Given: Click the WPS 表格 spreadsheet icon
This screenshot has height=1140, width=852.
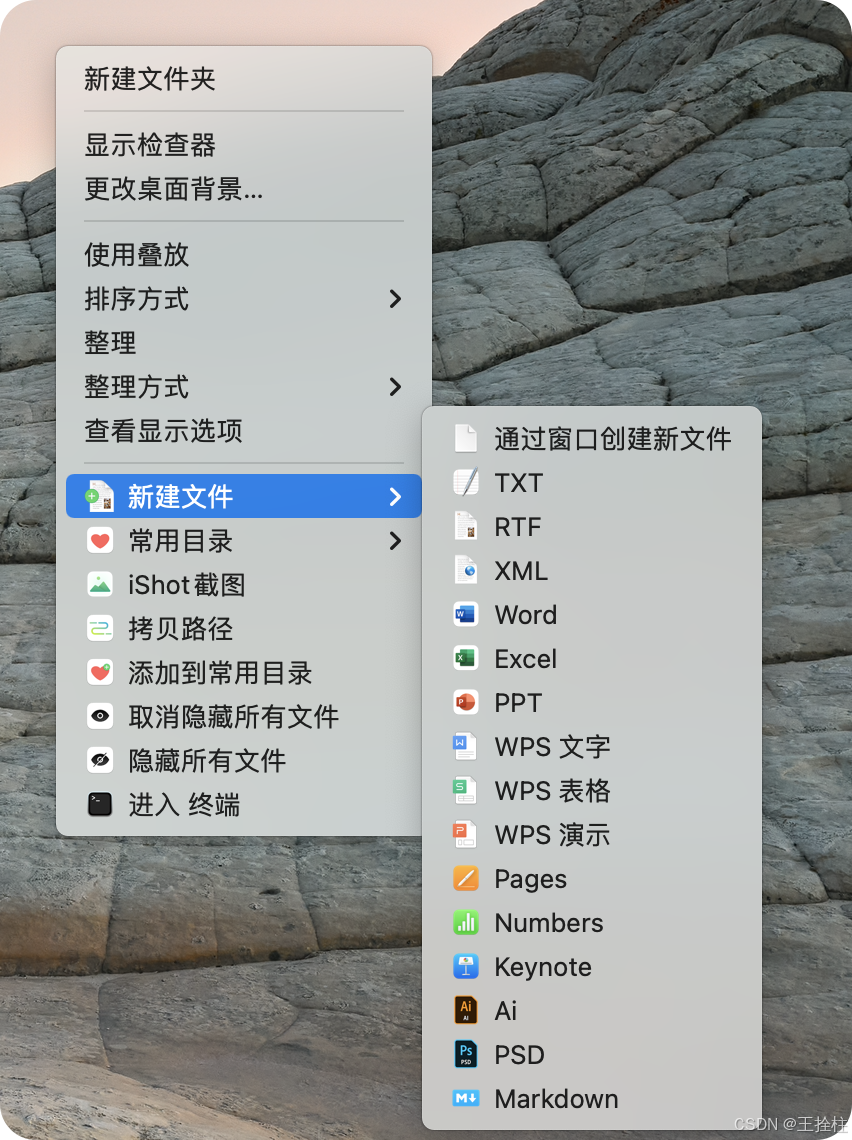Looking at the screenshot, I should 465,790.
